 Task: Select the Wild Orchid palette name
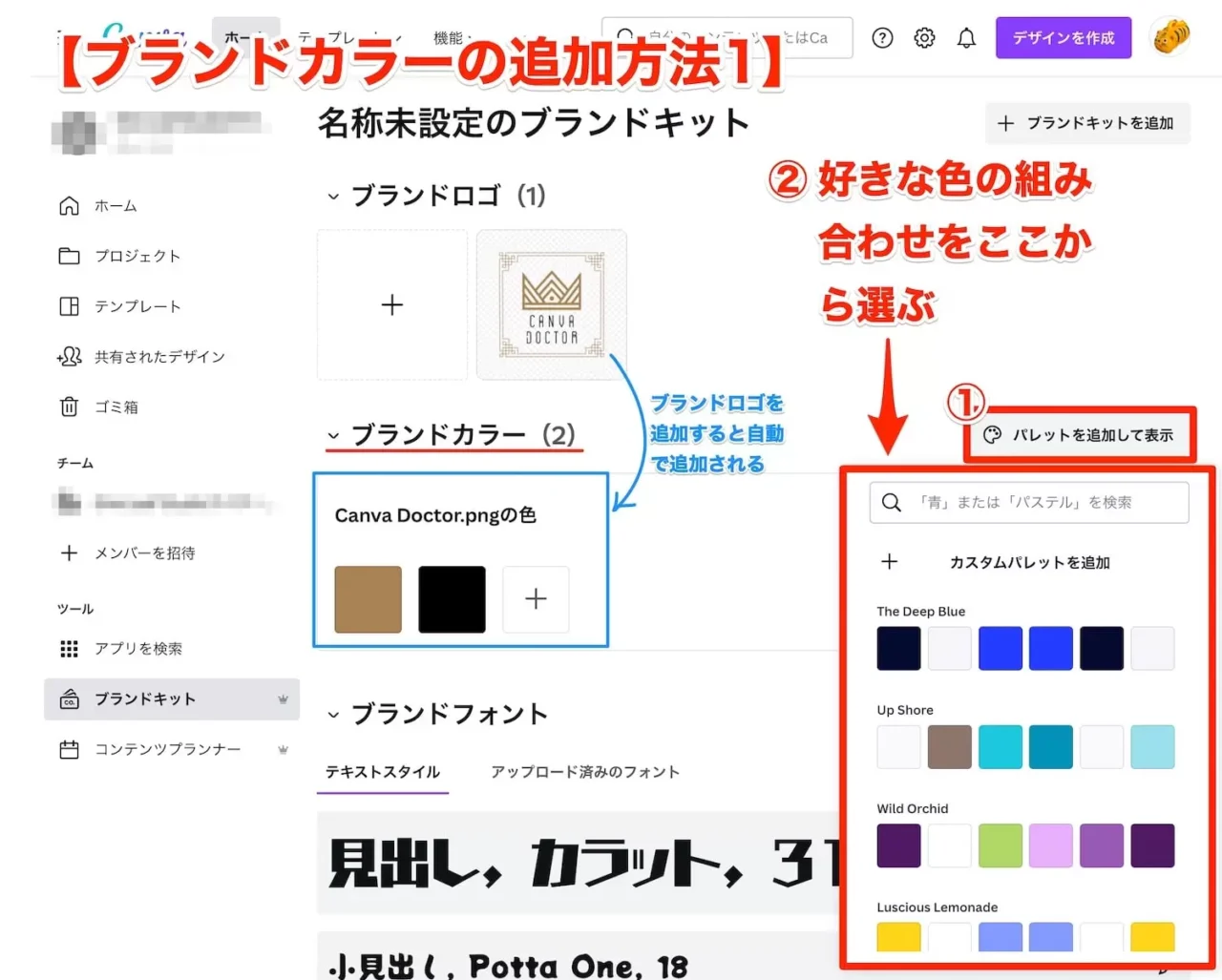(x=913, y=808)
